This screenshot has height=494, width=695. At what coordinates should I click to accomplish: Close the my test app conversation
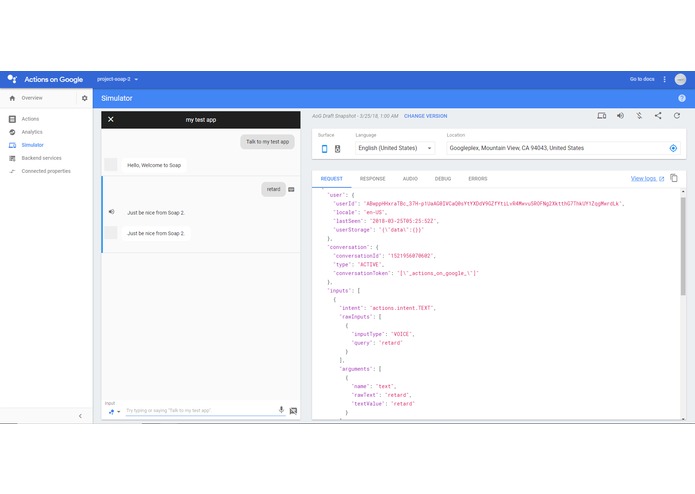111,120
